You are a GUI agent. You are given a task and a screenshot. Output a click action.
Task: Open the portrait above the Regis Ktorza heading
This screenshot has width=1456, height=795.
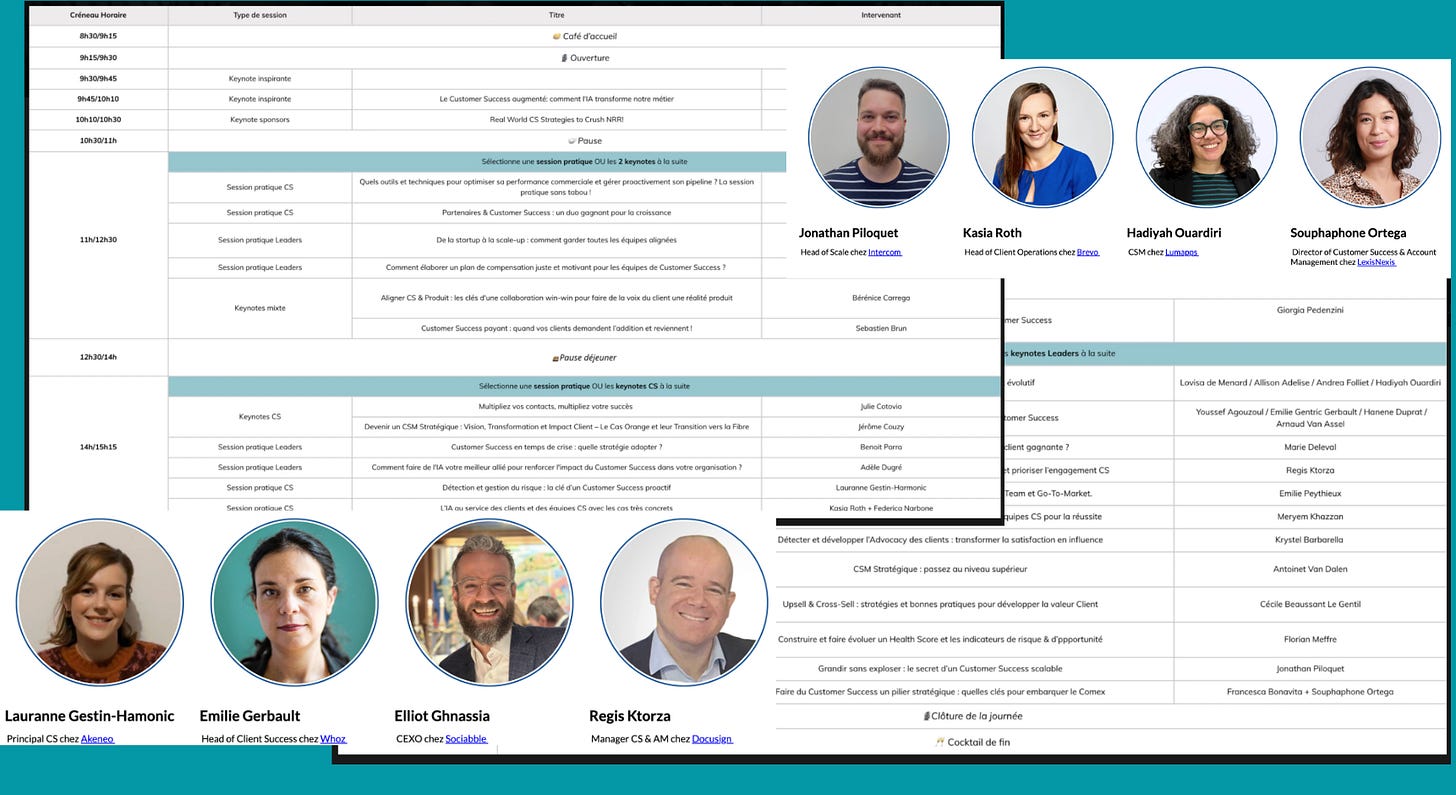684,602
